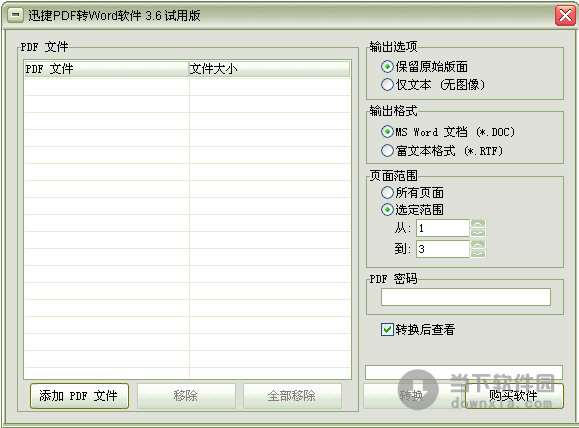
Task: Click the 全部移除 button
Action: point(292,396)
